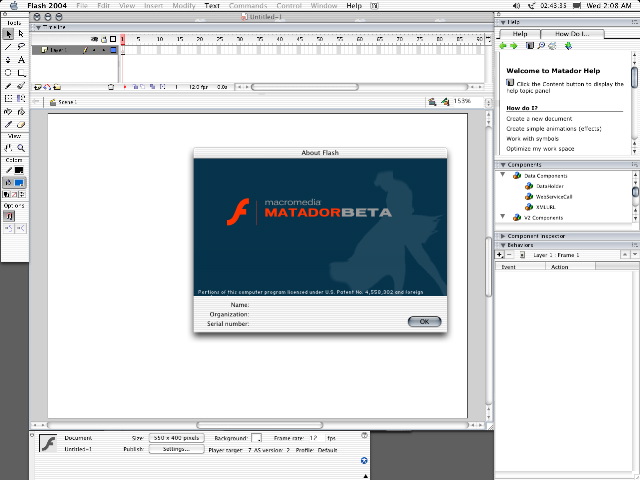Click Help panel forward arrow
This screenshot has height=480, width=640.
pyautogui.click(x=514, y=46)
